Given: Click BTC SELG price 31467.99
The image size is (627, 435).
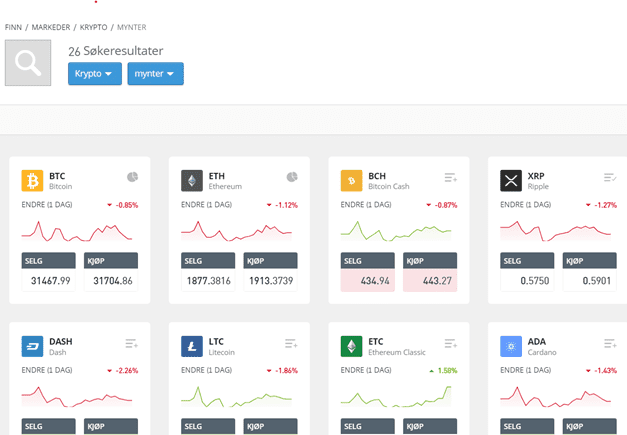Looking at the screenshot, I should pos(48,281).
